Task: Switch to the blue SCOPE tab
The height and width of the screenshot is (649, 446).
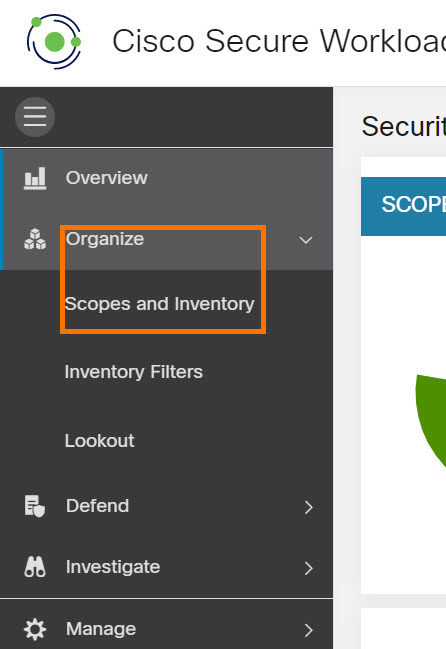Action: 403,206
